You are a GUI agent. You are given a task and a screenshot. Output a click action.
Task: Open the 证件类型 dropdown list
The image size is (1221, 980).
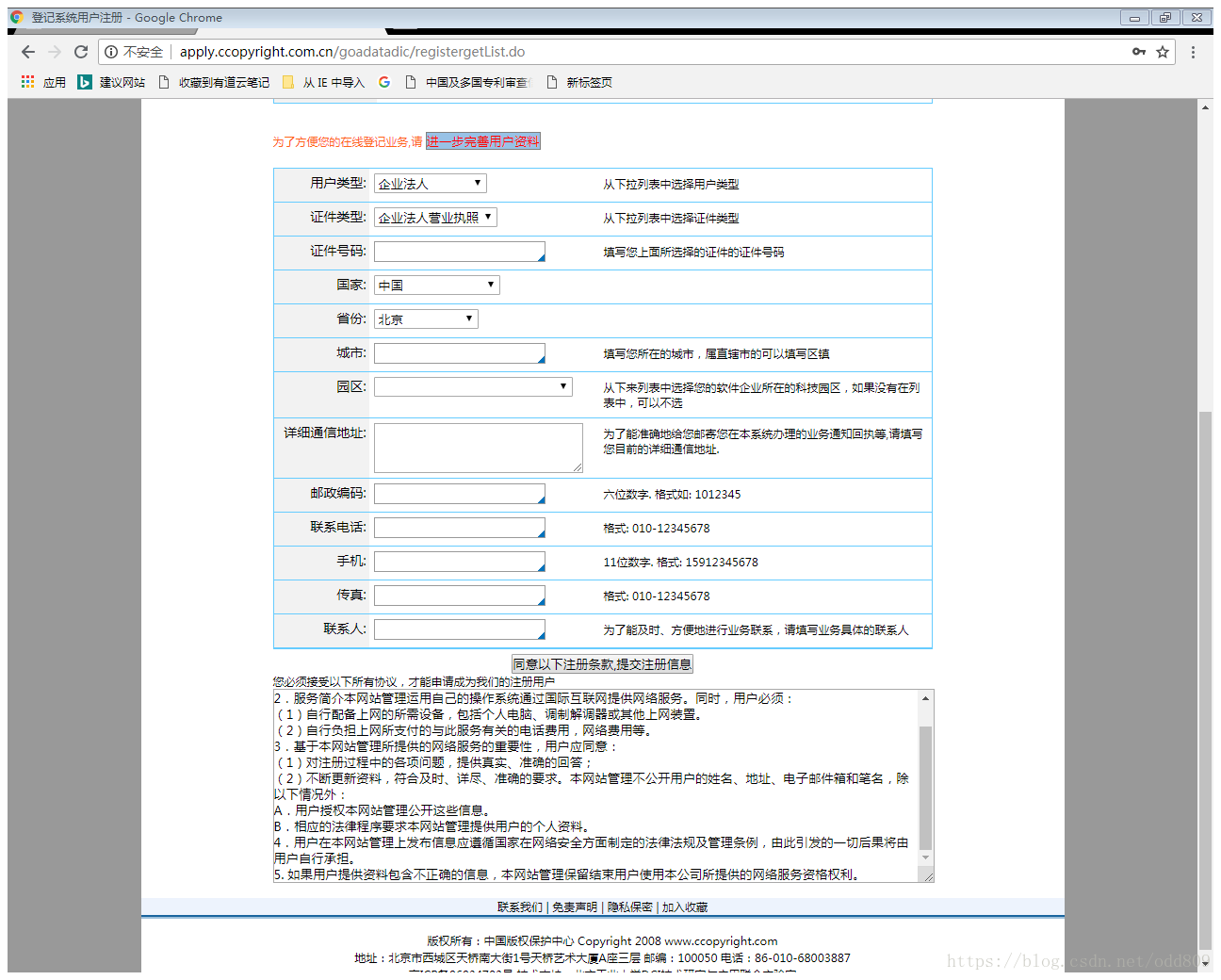tap(434, 218)
